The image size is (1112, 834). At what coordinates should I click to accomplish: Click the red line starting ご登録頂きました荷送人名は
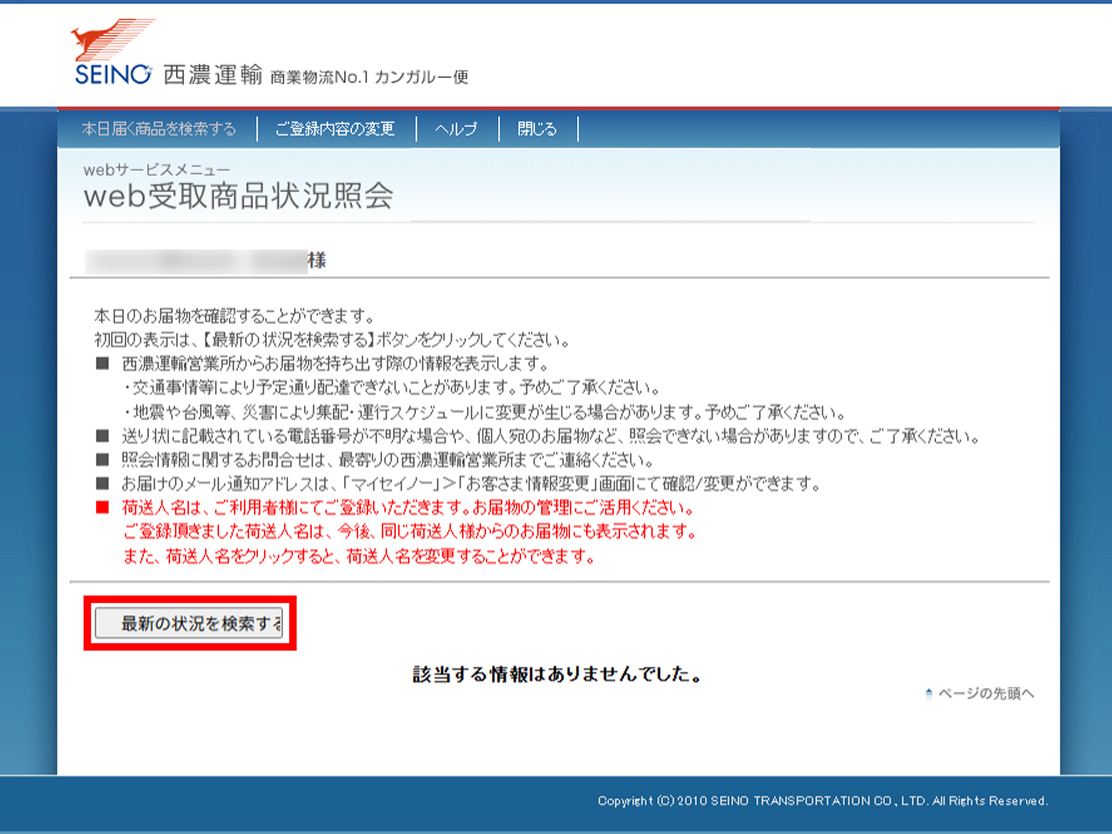[410, 532]
